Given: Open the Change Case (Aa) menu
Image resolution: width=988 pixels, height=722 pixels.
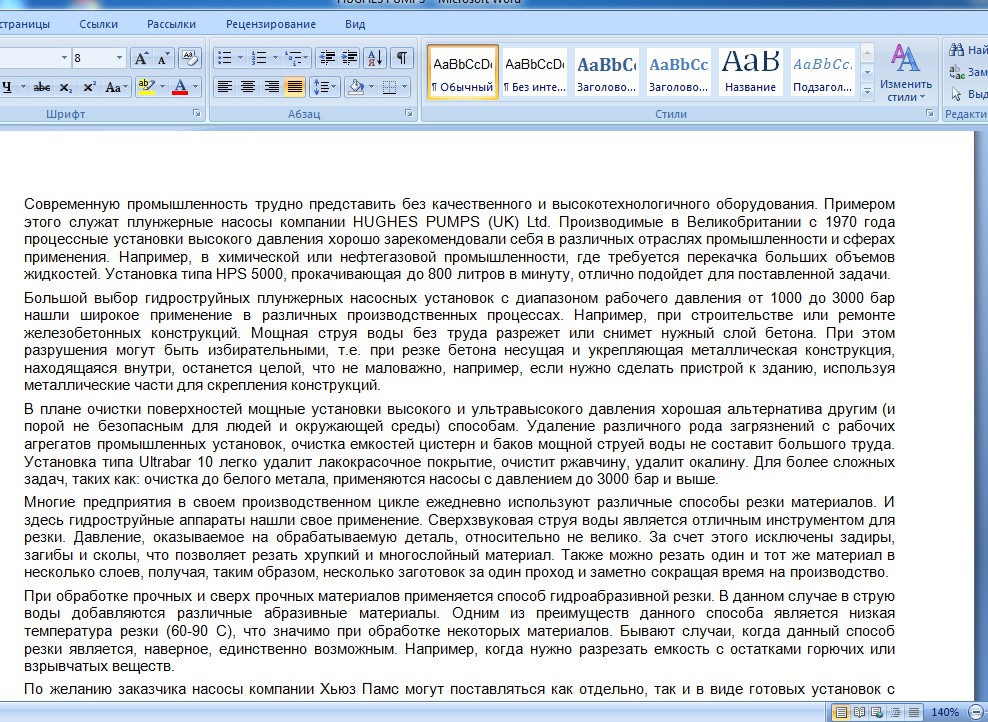Looking at the screenshot, I should click(x=116, y=87).
